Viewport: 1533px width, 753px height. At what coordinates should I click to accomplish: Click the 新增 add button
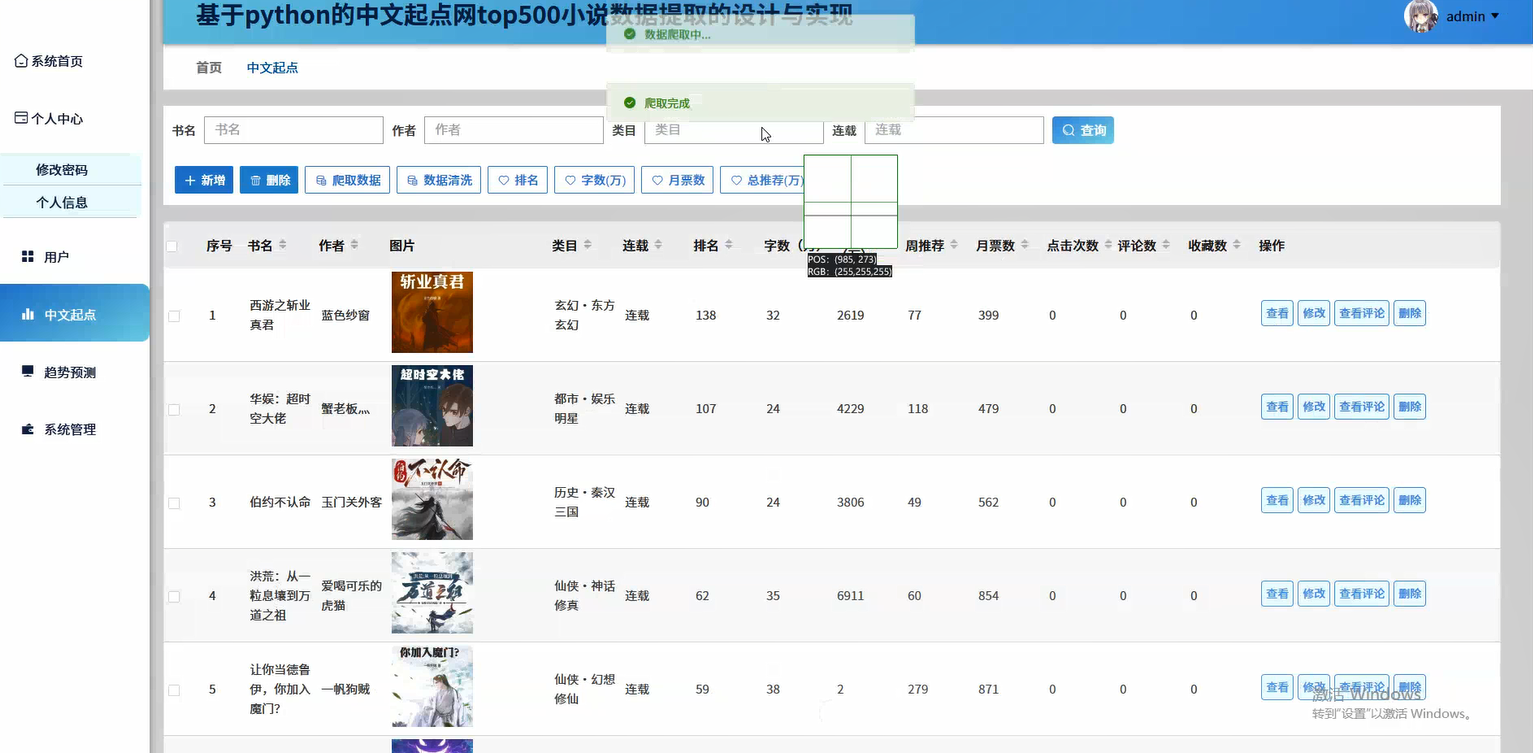point(204,180)
